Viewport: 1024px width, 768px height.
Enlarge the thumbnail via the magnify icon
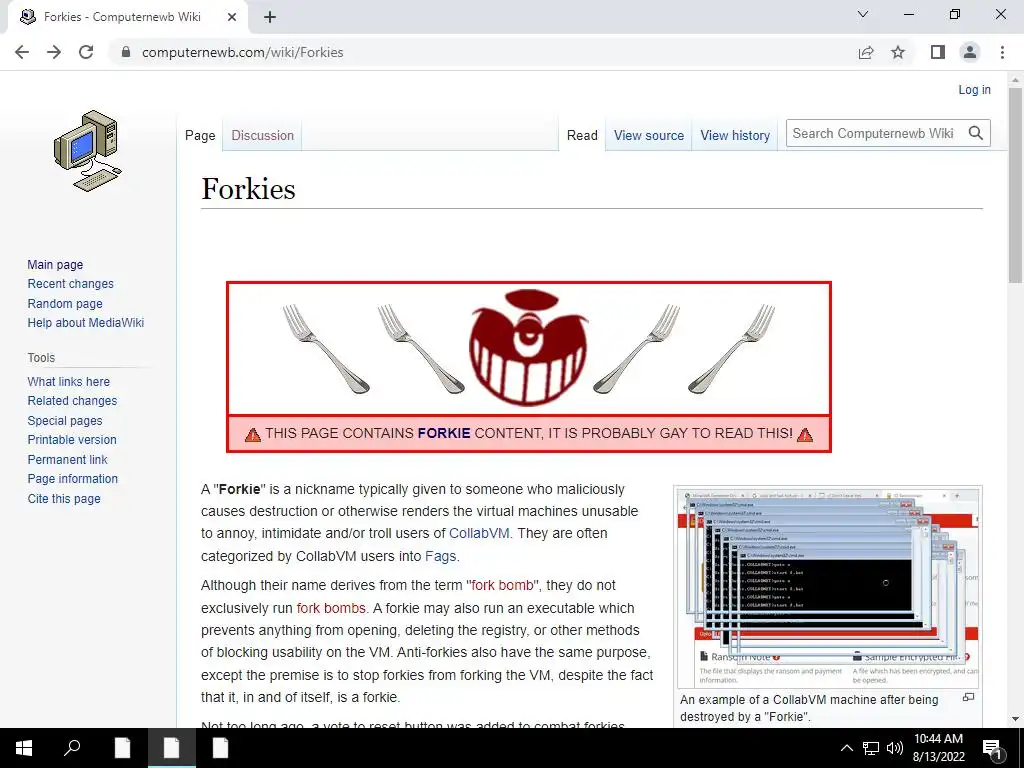point(968,697)
